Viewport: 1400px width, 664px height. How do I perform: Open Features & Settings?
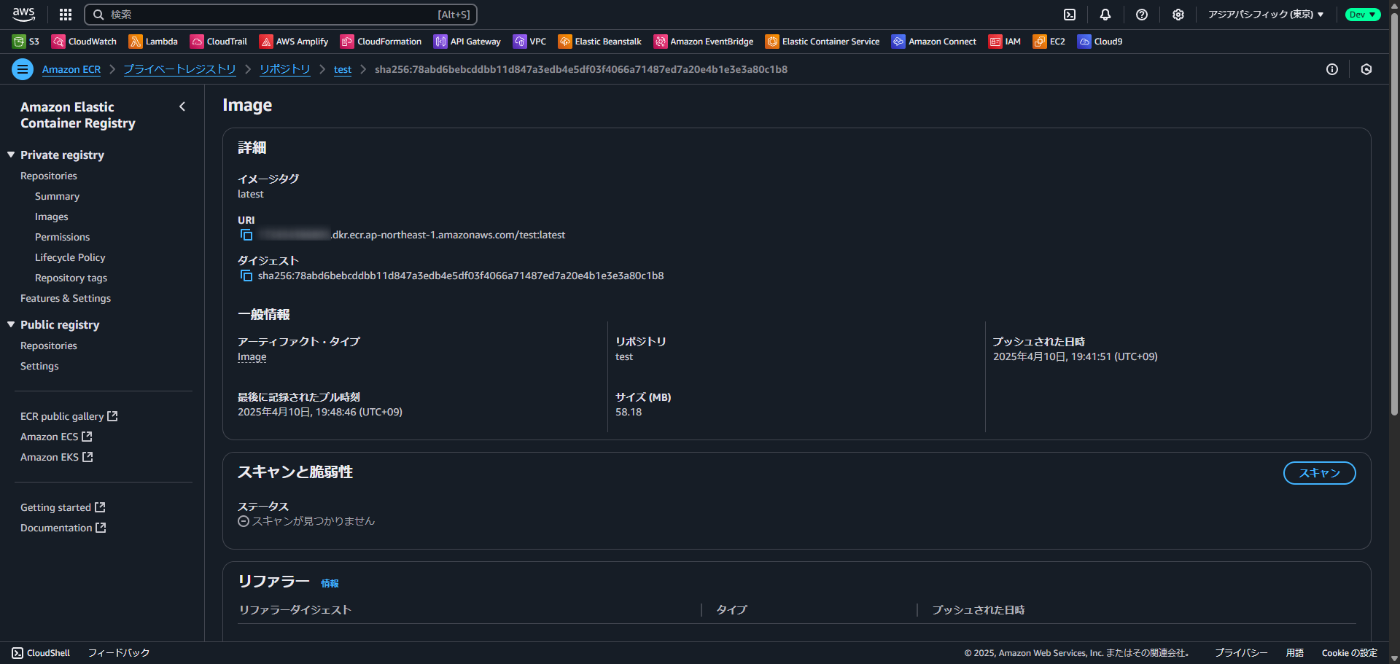[x=66, y=298]
